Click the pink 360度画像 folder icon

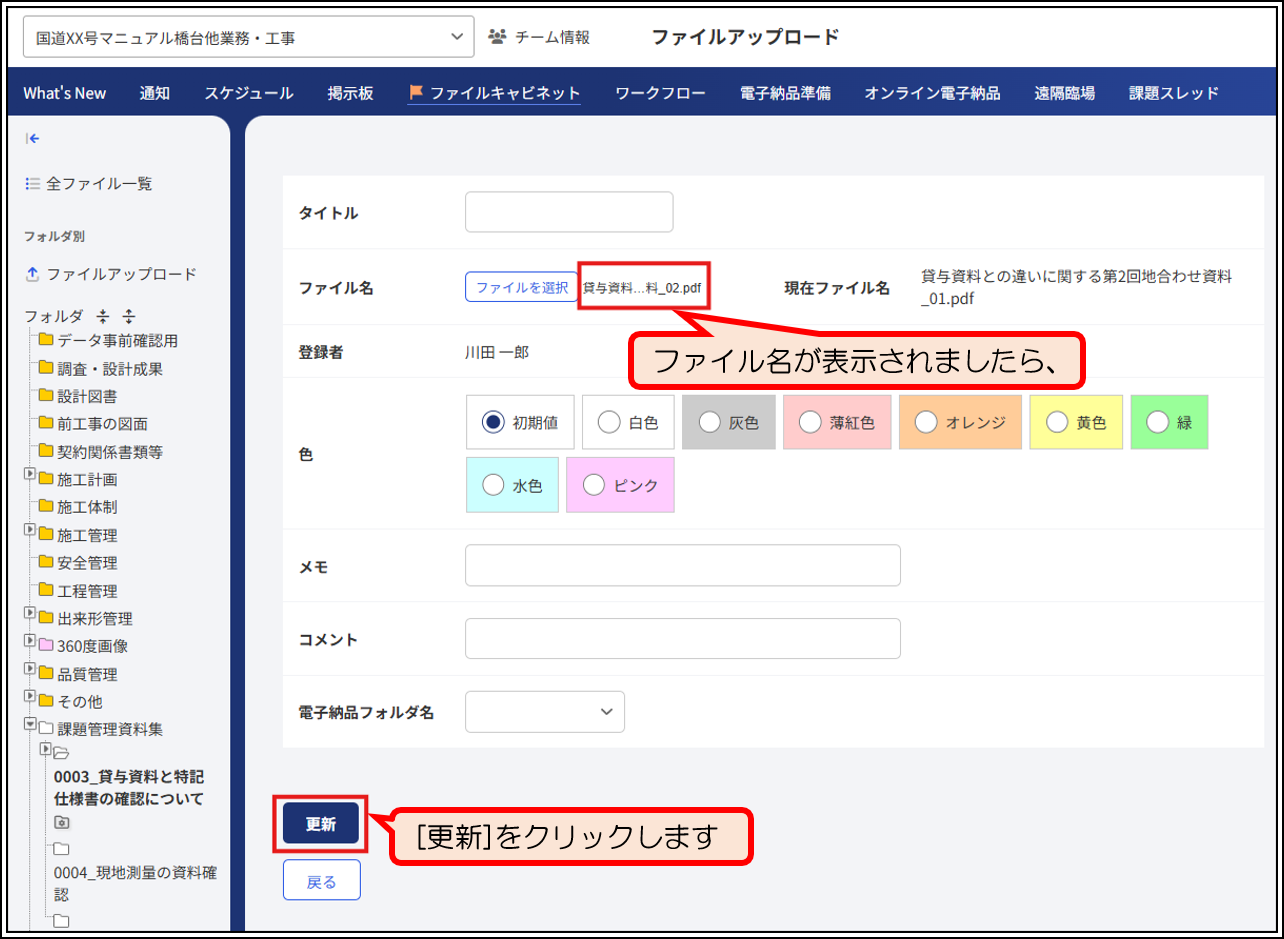click(x=46, y=646)
